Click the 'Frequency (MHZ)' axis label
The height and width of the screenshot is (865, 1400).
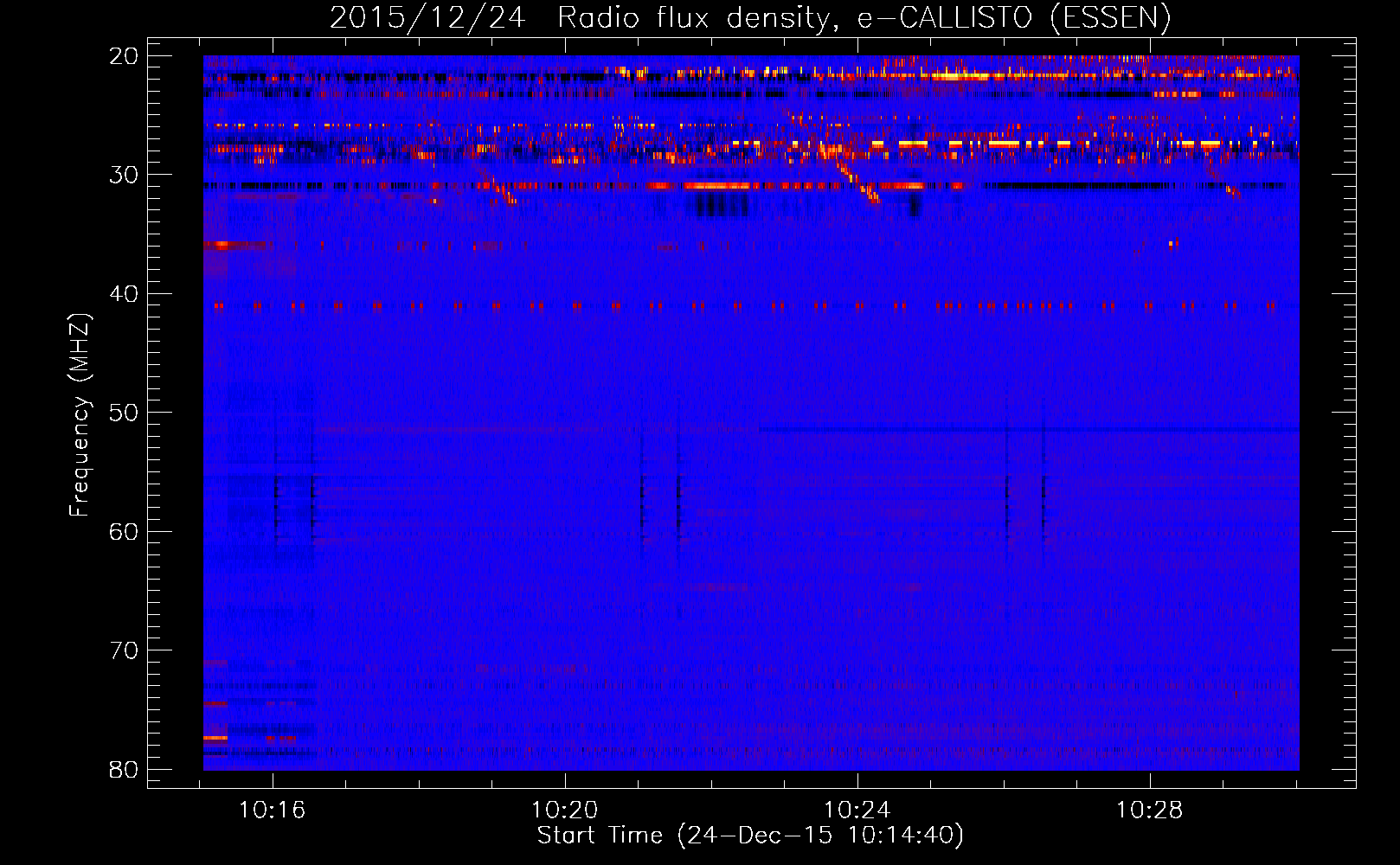pos(80,415)
